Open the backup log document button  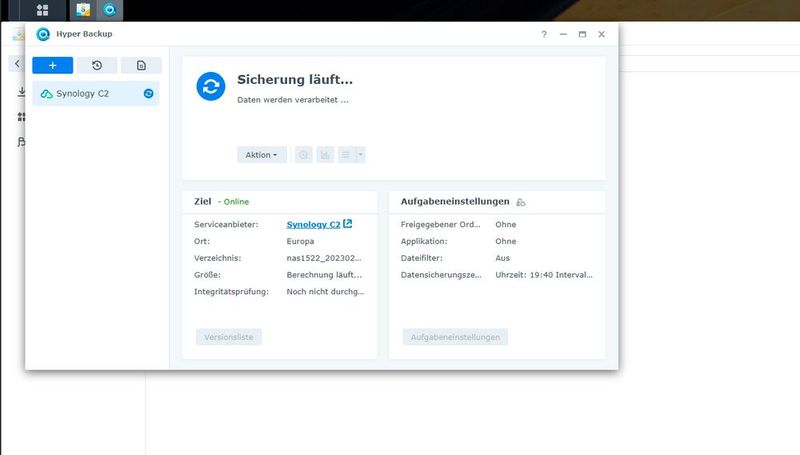141,65
